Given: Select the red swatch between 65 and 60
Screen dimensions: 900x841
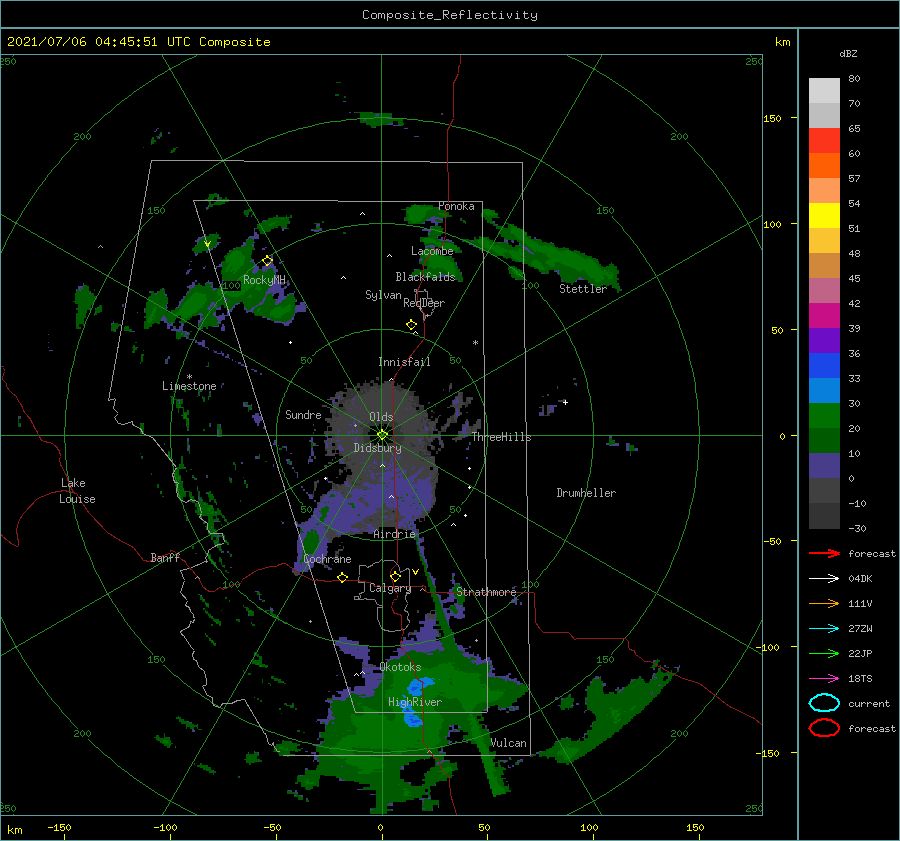Looking at the screenshot, I should (x=824, y=141).
